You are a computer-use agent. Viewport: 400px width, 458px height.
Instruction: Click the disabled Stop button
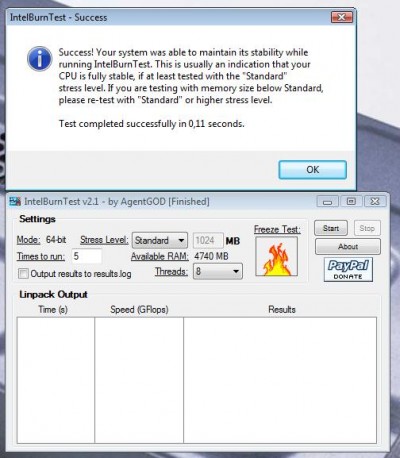pos(367,228)
